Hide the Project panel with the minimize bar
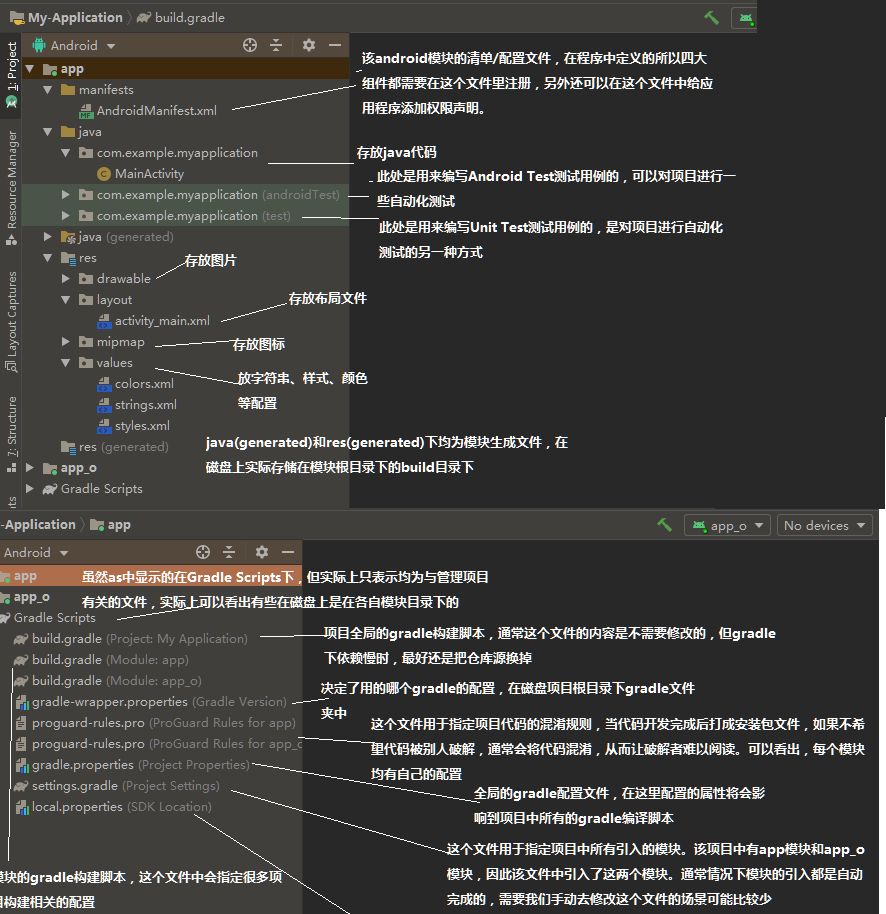This screenshot has width=886, height=914. pyautogui.click(x=334, y=45)
